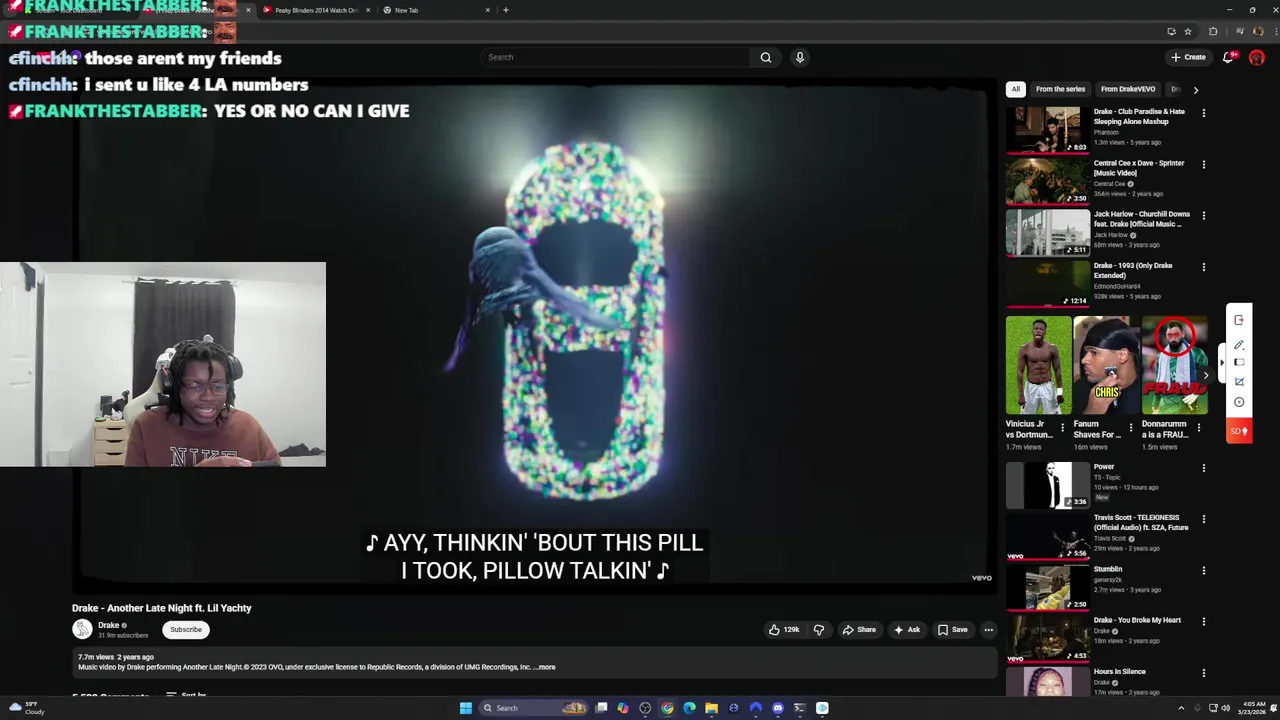Close the Peaky Blinders tab

tap(368, 10)
